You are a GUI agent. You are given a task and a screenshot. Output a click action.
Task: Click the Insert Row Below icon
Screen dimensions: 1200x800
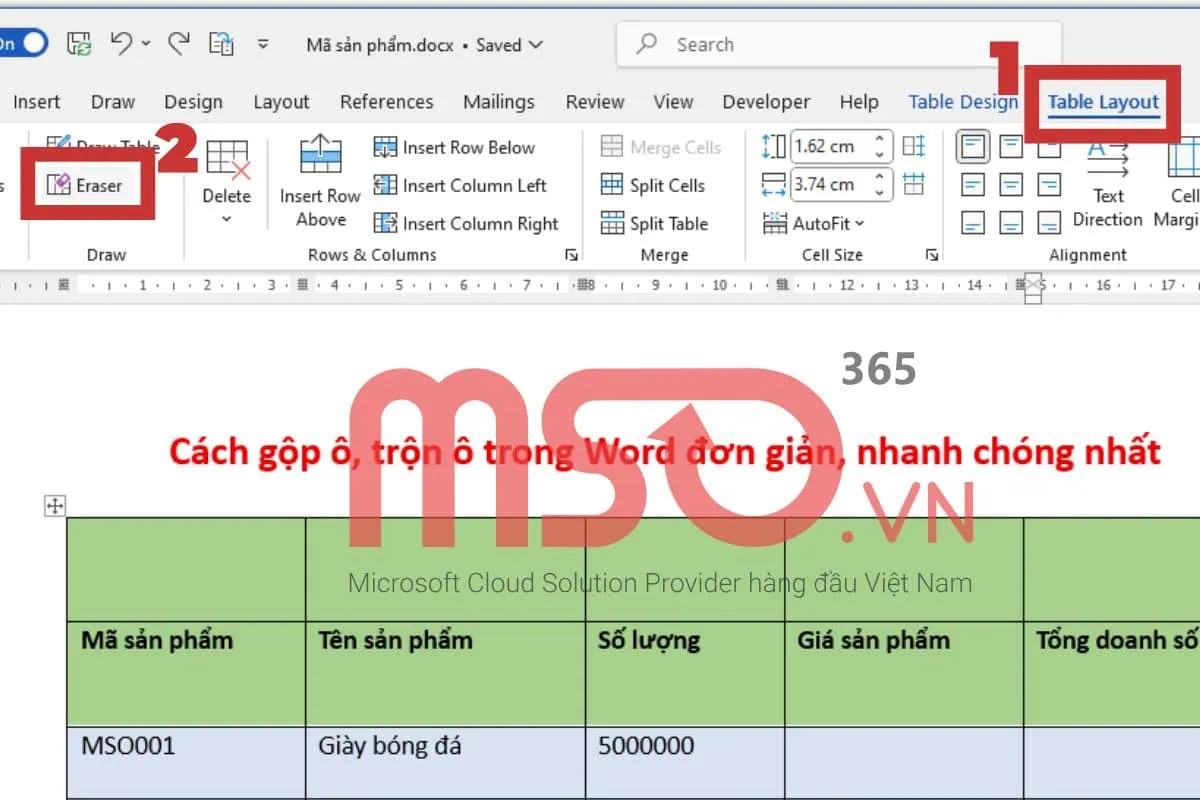pyautogui.click(x=387, y=147)
